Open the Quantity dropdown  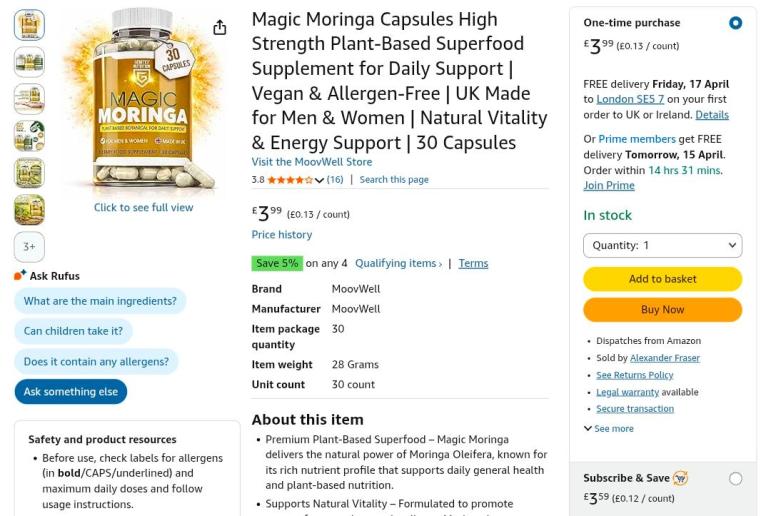click(x=662, y=245)
